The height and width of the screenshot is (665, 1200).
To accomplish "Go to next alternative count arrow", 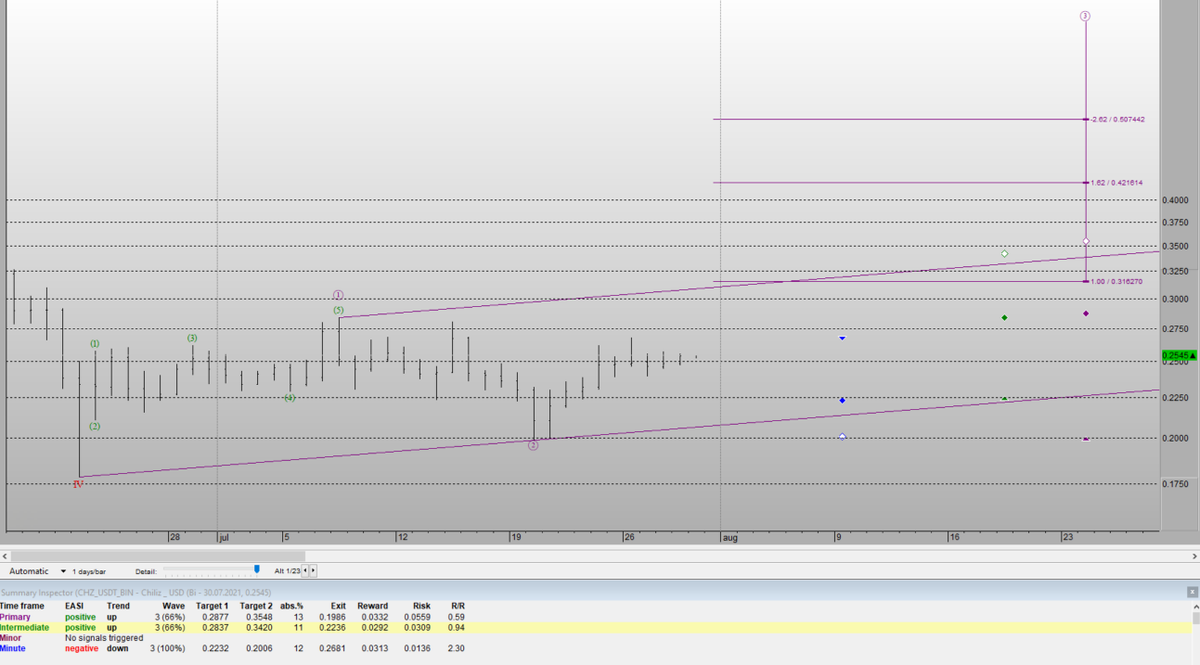I will pos(314,570).
